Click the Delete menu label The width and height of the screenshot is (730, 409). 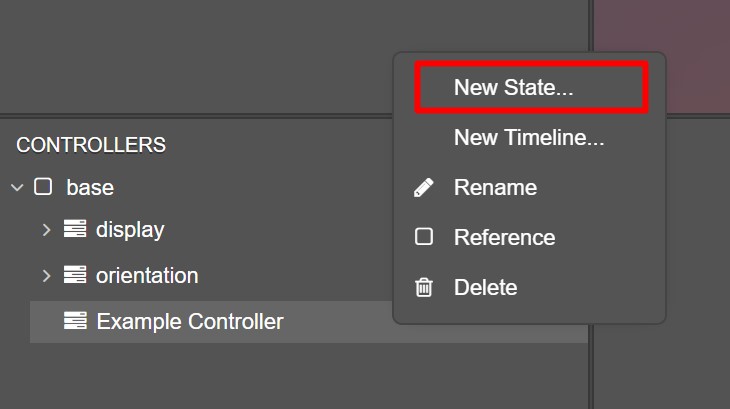coord(486,287)
